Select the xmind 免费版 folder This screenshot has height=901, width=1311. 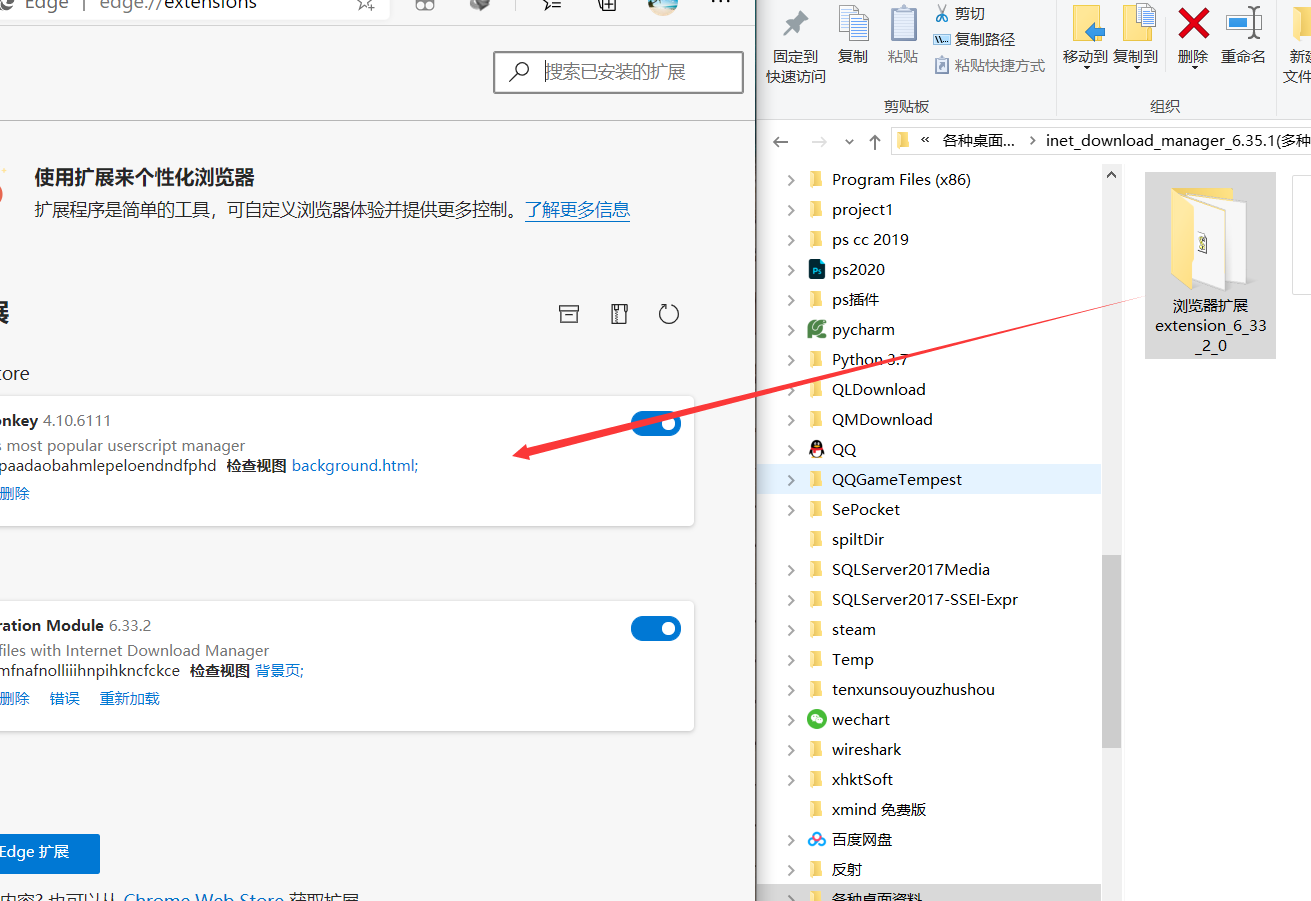879,809
